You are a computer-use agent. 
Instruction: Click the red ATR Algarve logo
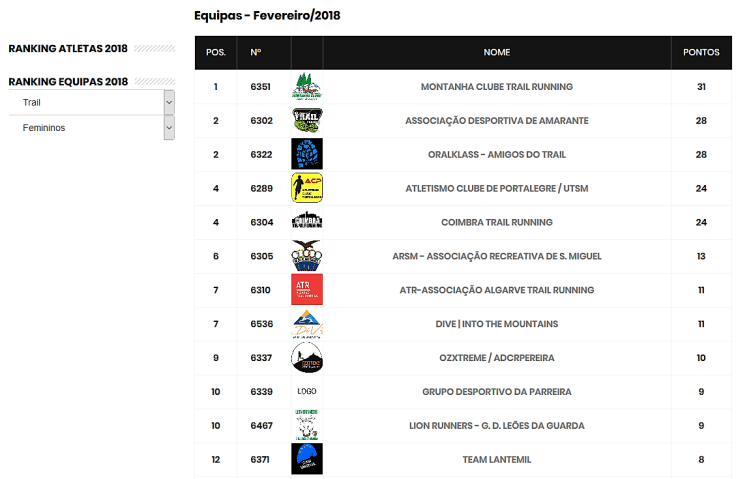[x=307, y=290]
